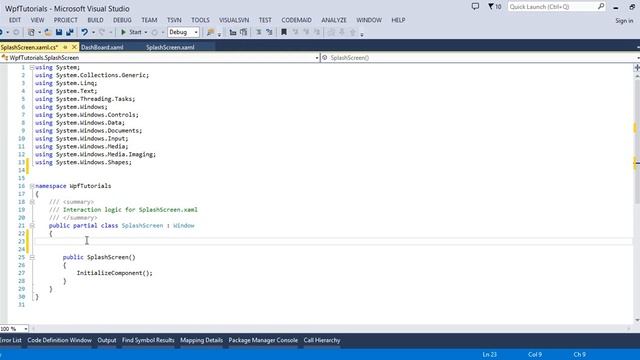
Task: Click the decrease indent icon
Action: point(233,32)
